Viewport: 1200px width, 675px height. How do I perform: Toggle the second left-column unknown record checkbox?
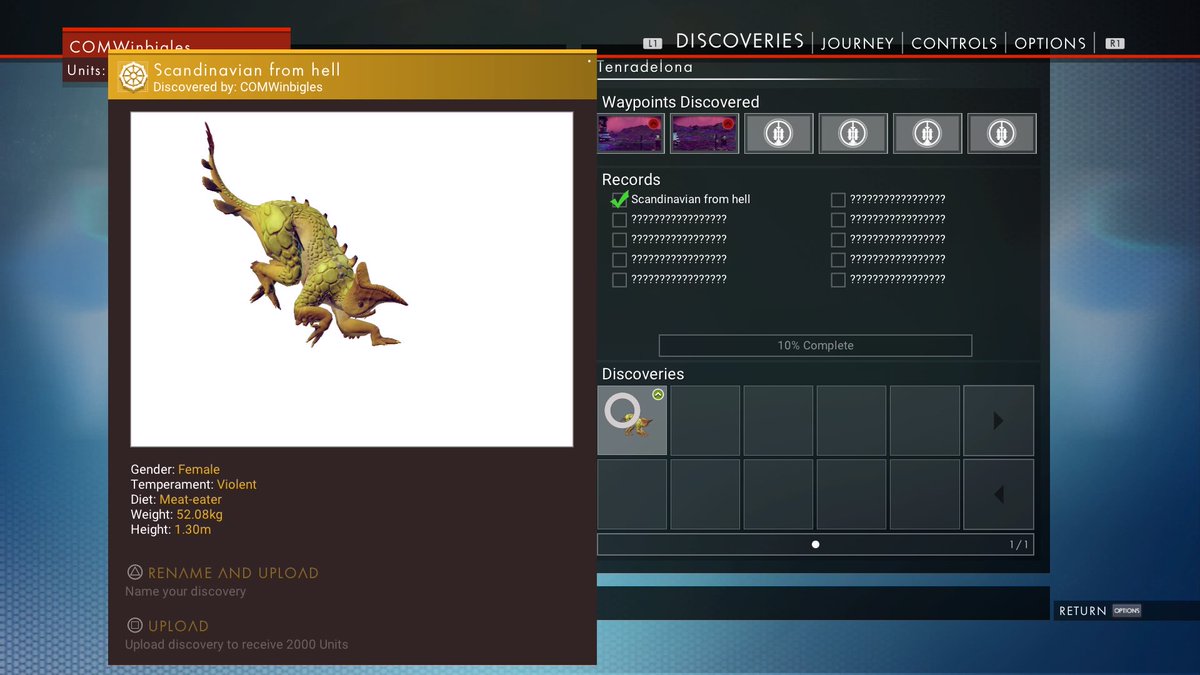(x=619, y=220)
